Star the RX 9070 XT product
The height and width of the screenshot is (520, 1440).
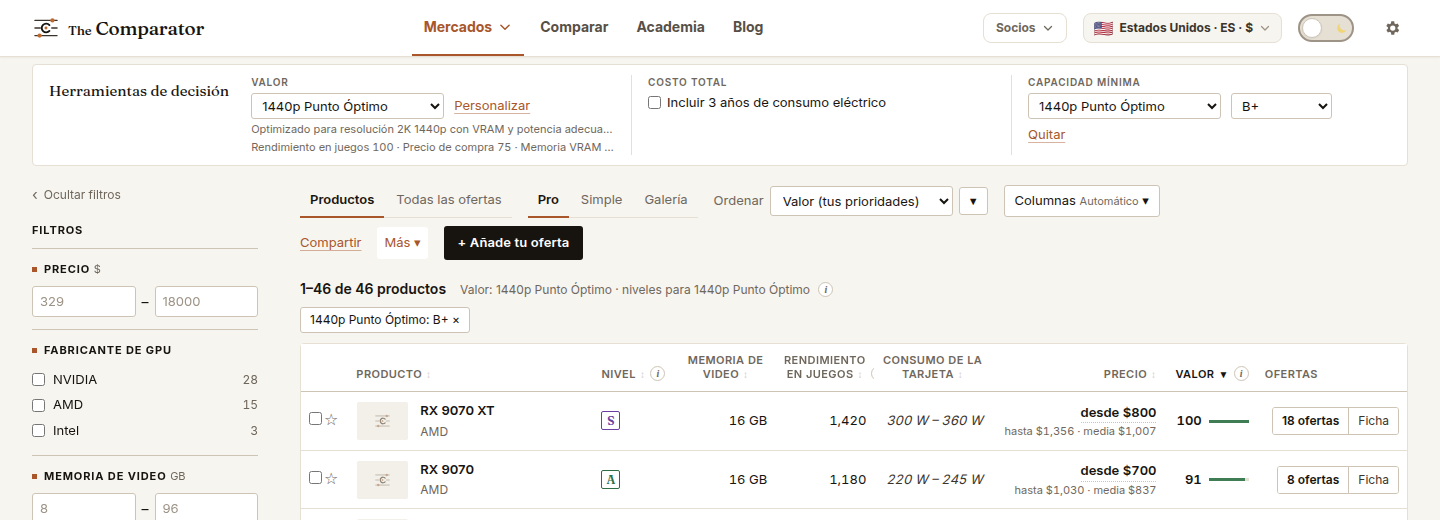(x=332, y=420)
